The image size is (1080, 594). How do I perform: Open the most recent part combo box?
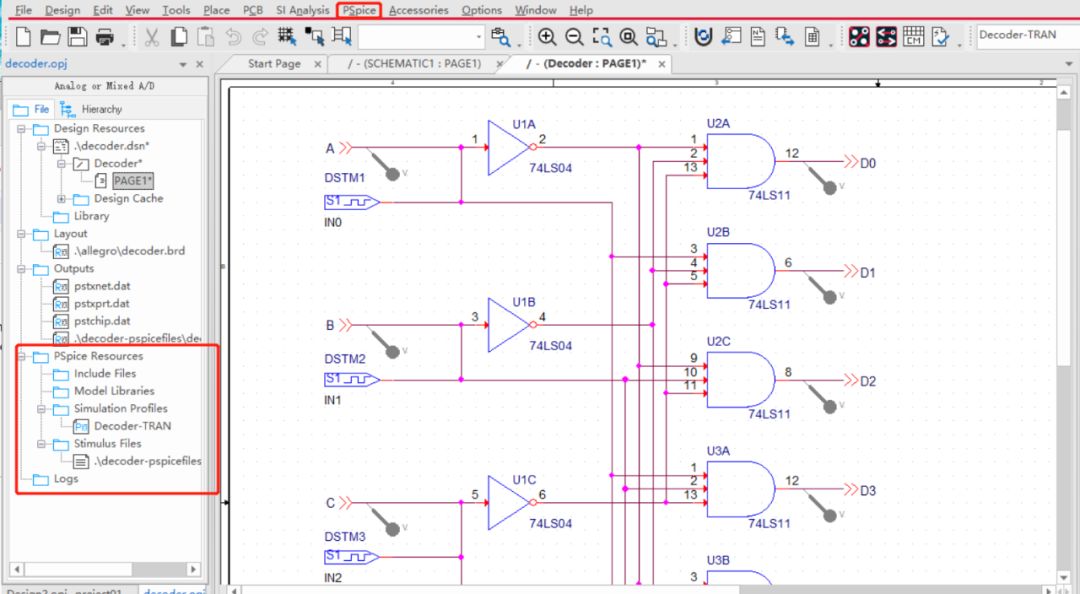click(422, 37)
